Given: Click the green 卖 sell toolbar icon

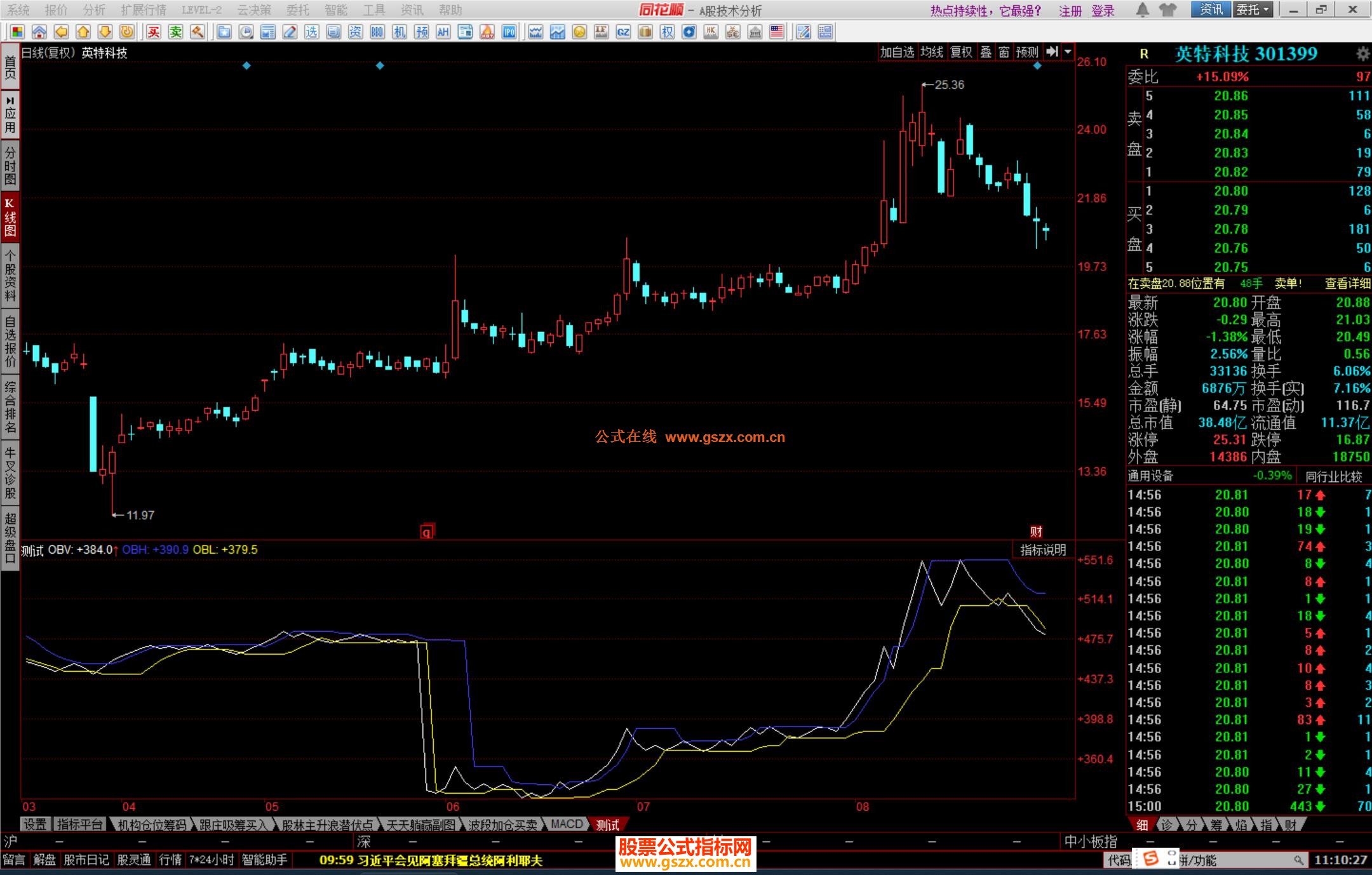Looking at the screenshot, I should (175, 32).
